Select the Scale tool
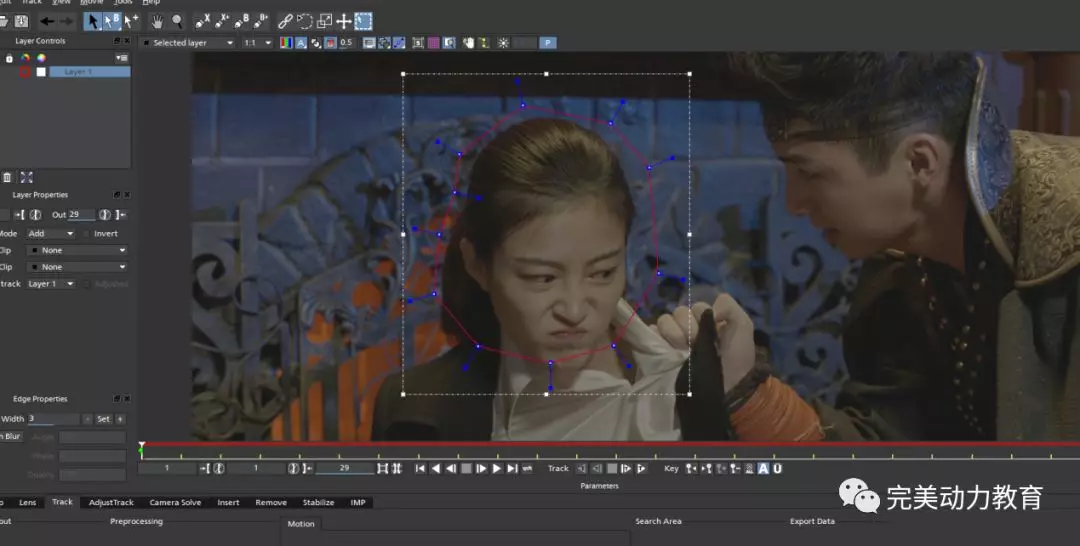 tap(324, 21)
